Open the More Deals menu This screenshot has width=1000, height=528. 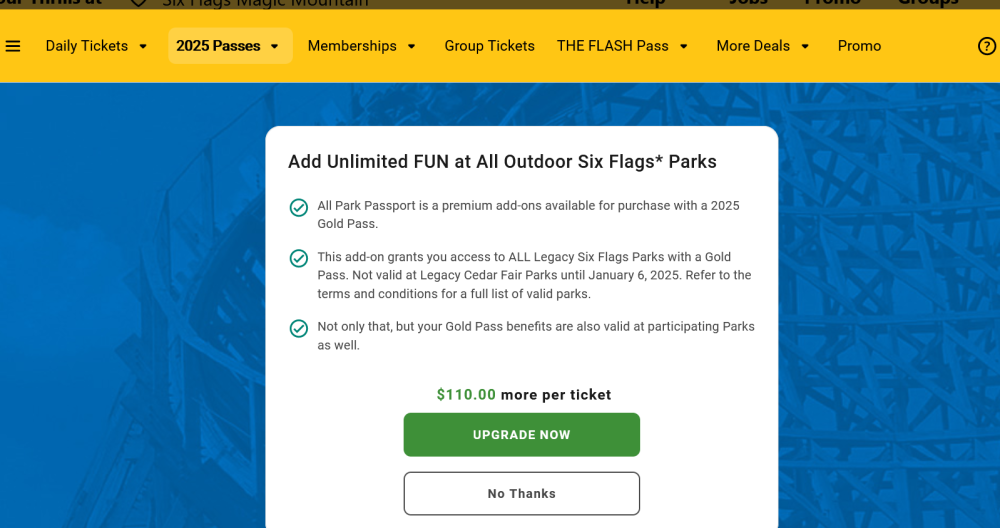click(753, 46)
